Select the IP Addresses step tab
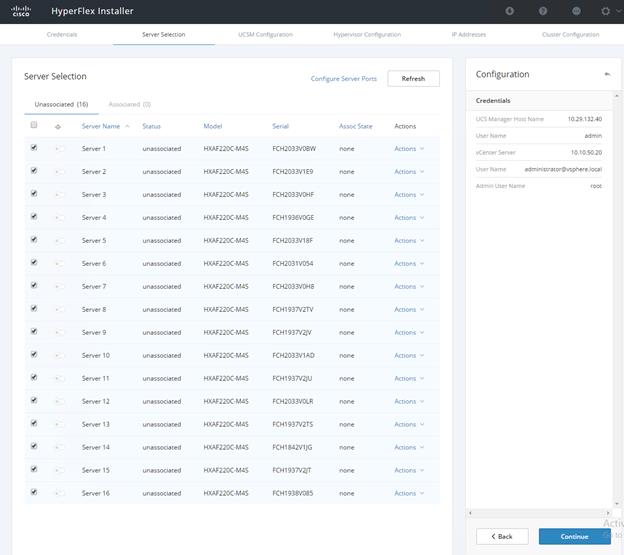Screen dimensions: 624x555 click(469, 35)
